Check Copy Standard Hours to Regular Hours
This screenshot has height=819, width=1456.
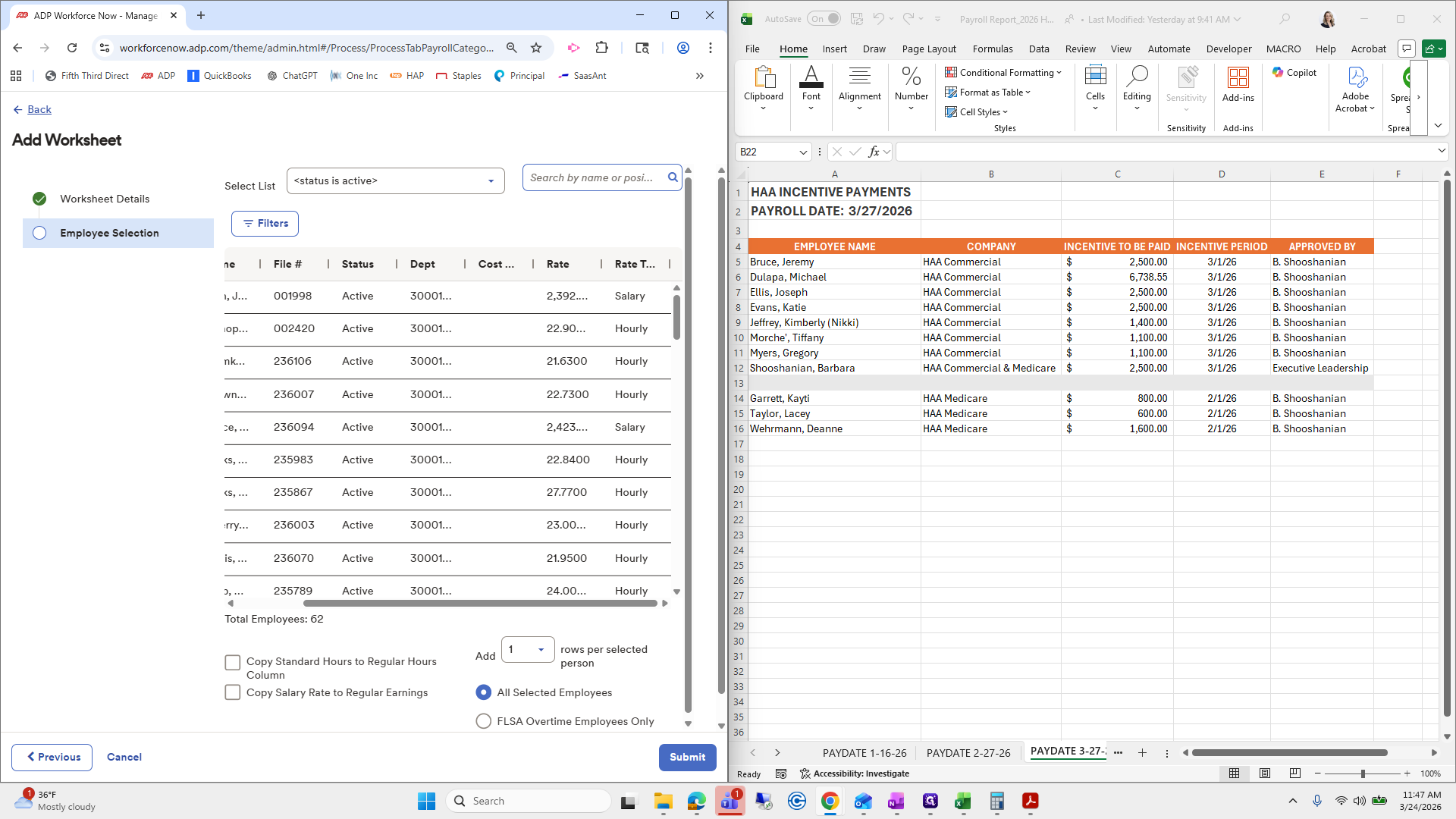point(233,663)
